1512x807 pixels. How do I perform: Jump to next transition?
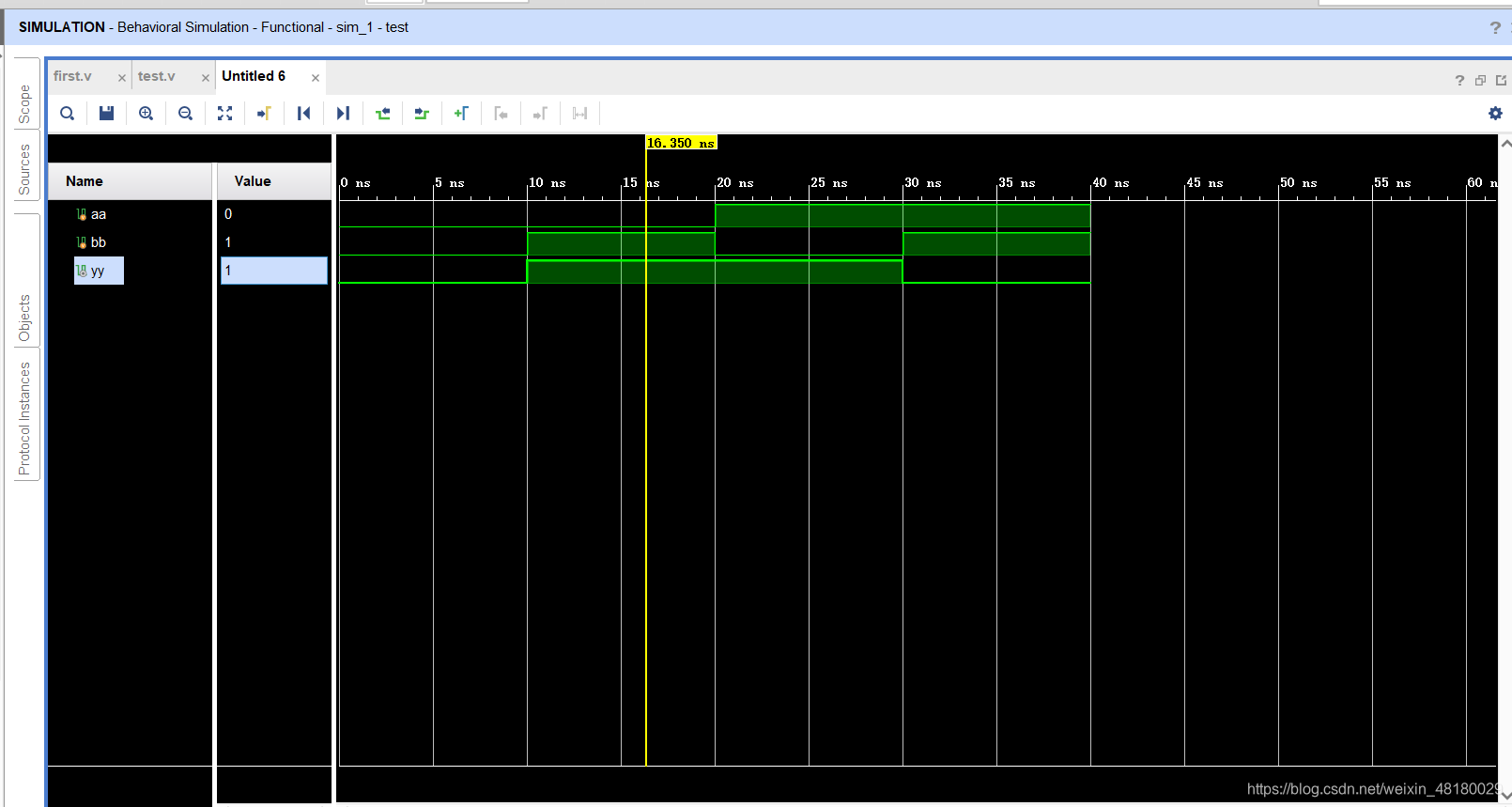pyautogui.click(x=422, y=114)
